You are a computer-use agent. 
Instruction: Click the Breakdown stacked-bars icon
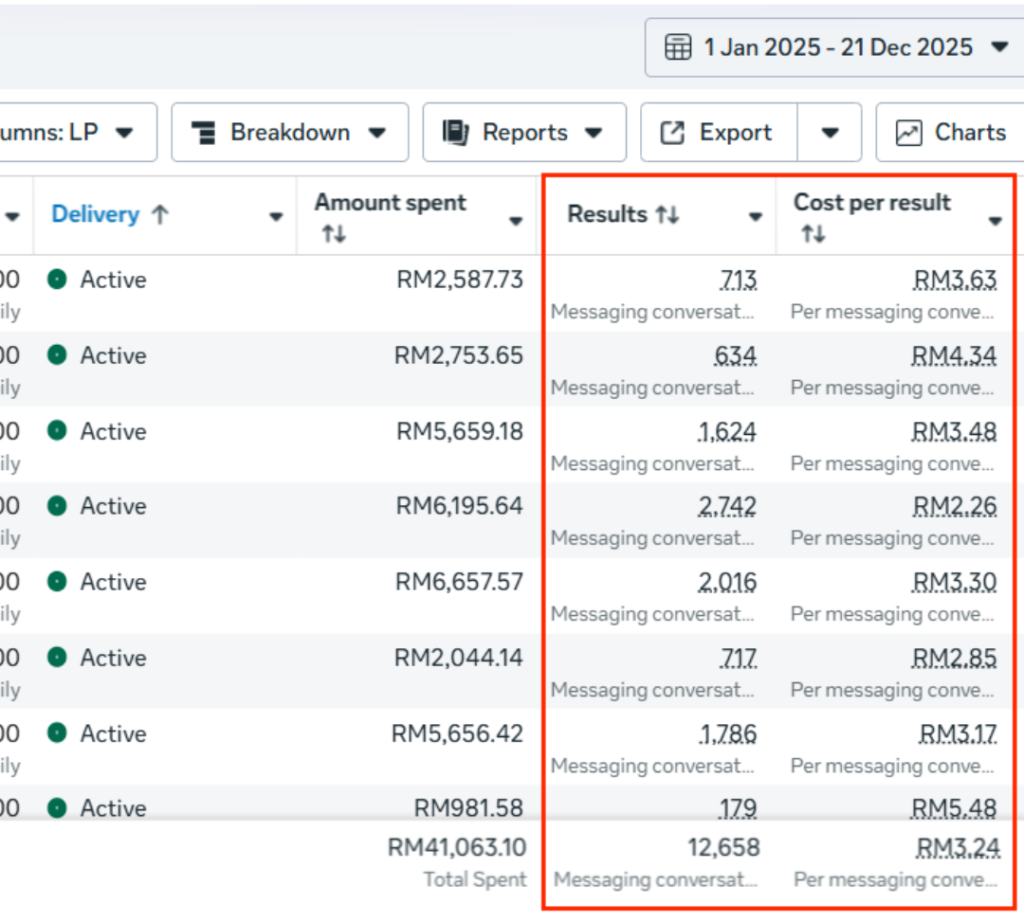pos(203,133)
